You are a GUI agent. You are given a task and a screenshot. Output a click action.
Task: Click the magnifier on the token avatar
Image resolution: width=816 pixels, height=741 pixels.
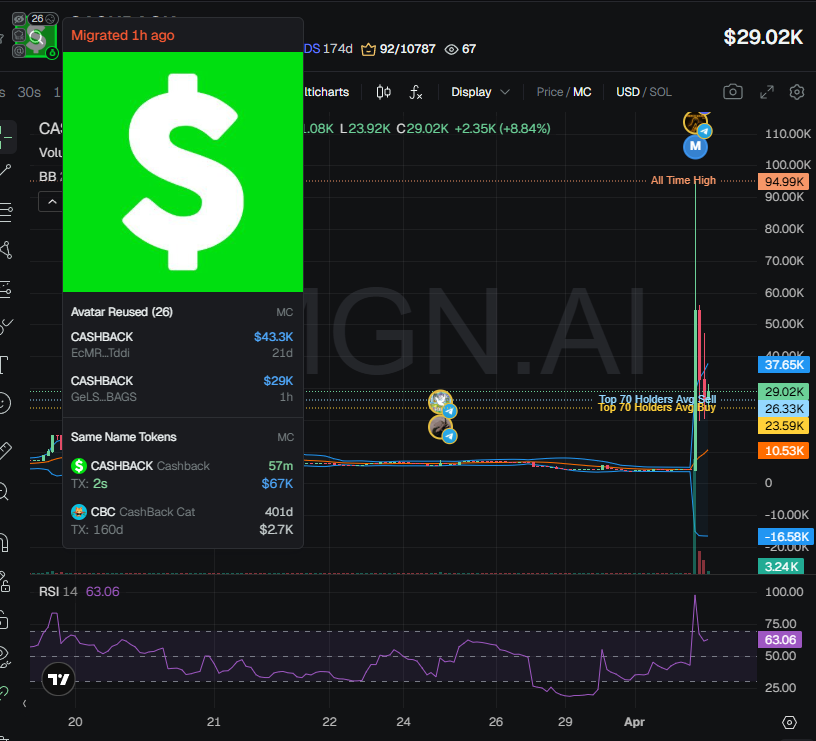click(x=36, y=37)
